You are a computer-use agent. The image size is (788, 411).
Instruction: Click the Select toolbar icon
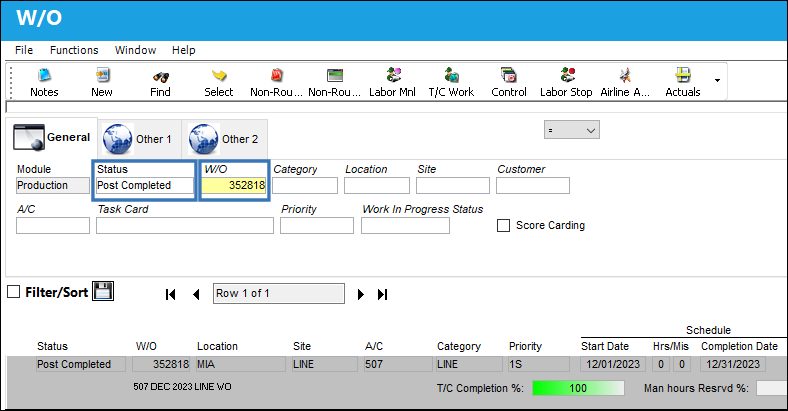tap(219, 75)
